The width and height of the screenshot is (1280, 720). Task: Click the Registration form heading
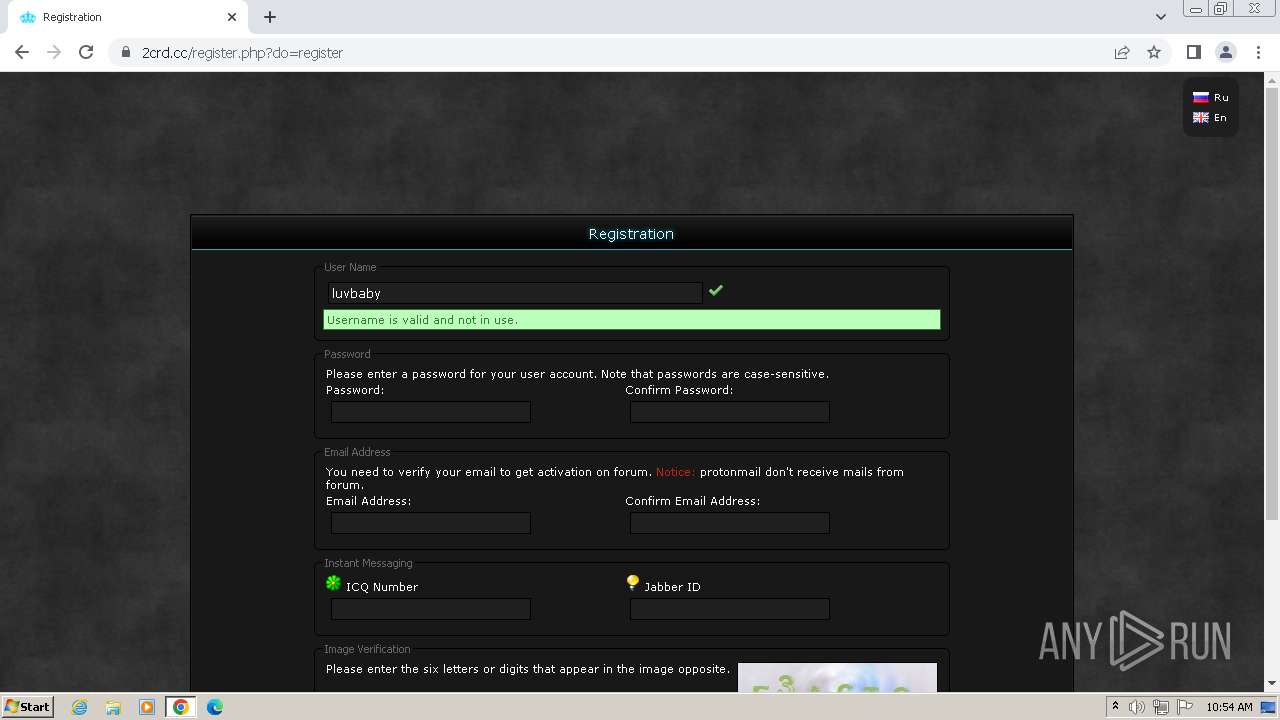[631, 234]
